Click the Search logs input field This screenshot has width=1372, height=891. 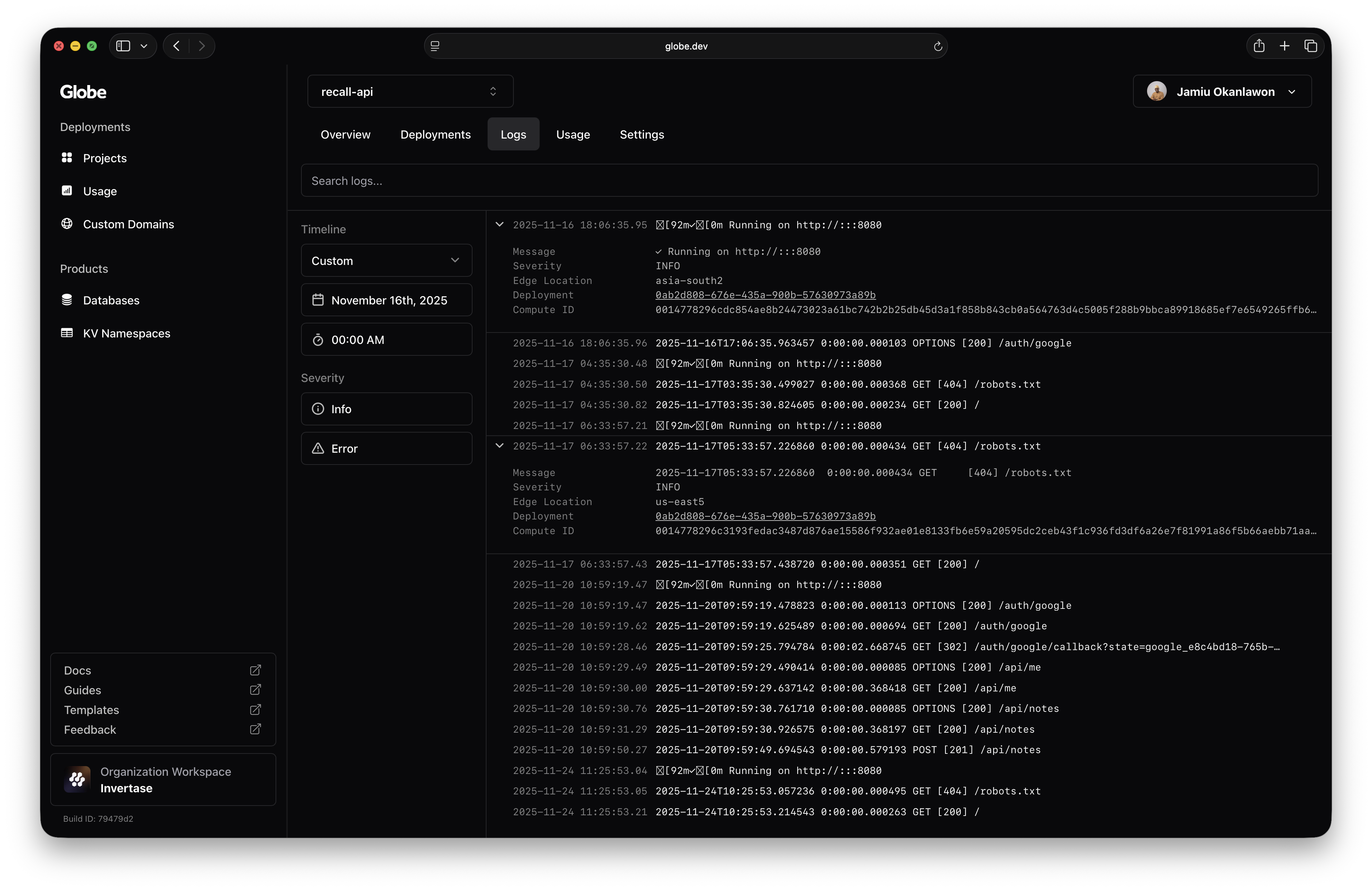pos(809,181)
